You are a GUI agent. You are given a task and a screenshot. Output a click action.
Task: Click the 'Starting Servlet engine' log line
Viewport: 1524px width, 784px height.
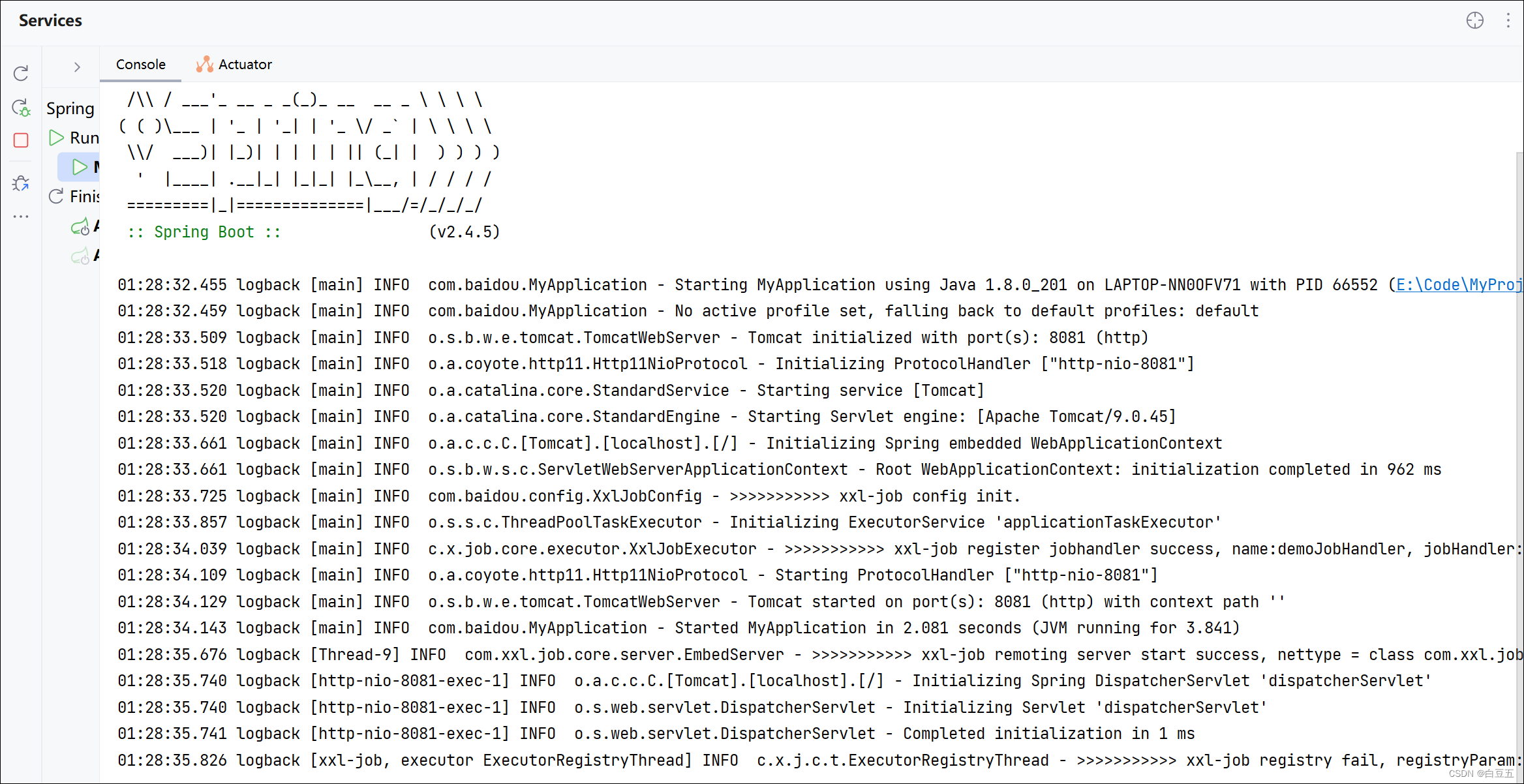(647, 417)
